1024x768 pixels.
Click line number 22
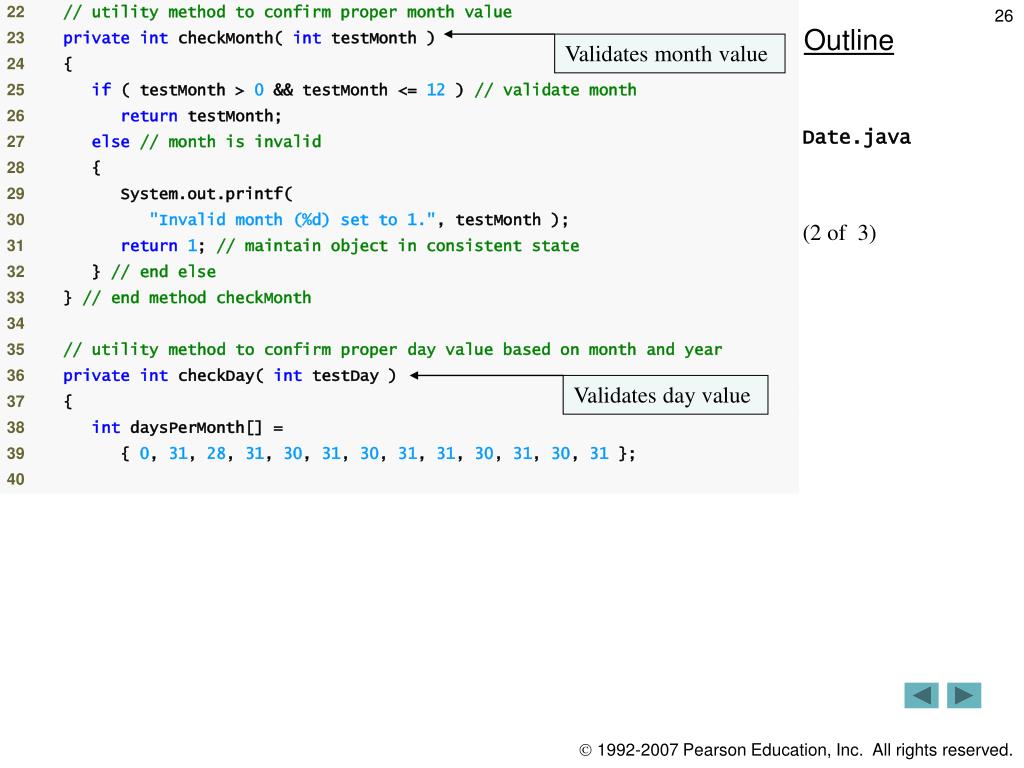[x=16, y=12]
